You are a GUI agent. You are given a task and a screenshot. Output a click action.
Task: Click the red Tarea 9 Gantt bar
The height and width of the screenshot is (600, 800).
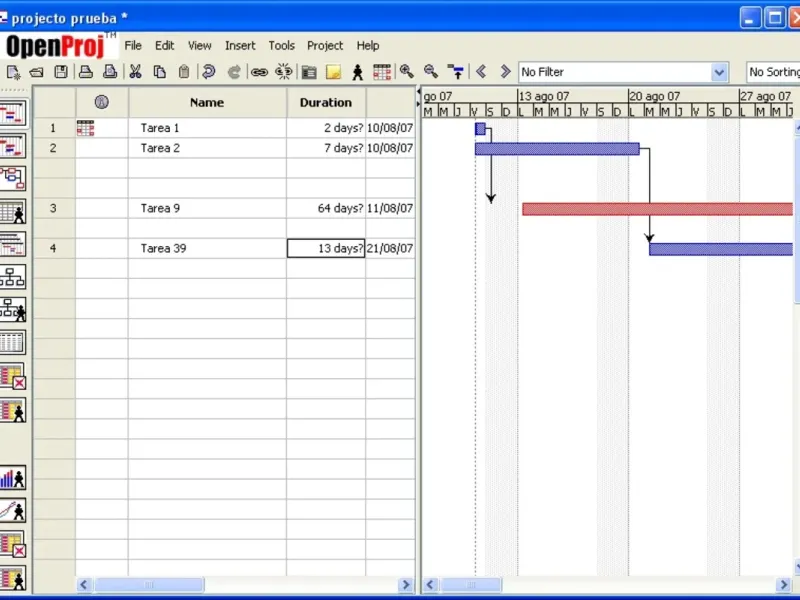tap(657, 209)
